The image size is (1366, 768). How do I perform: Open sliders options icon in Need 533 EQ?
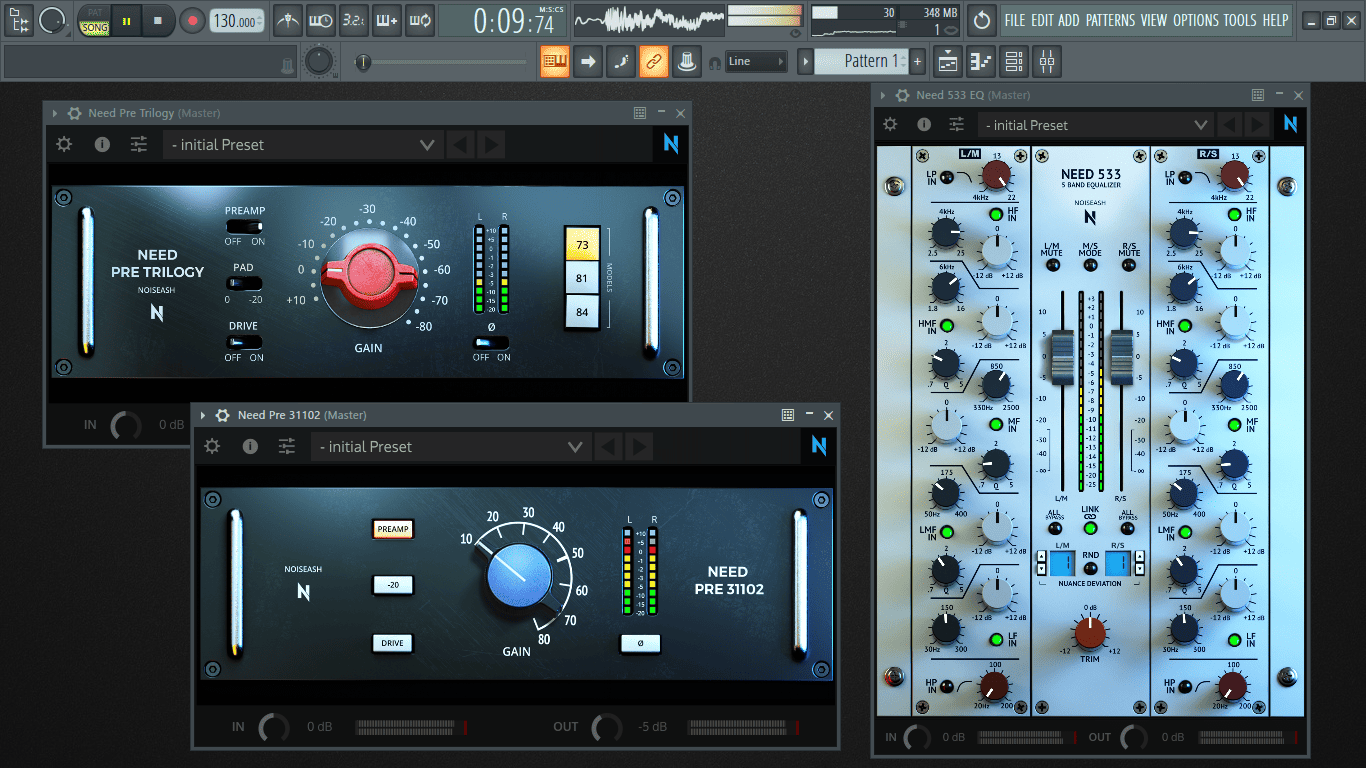(x=957, y=124)
